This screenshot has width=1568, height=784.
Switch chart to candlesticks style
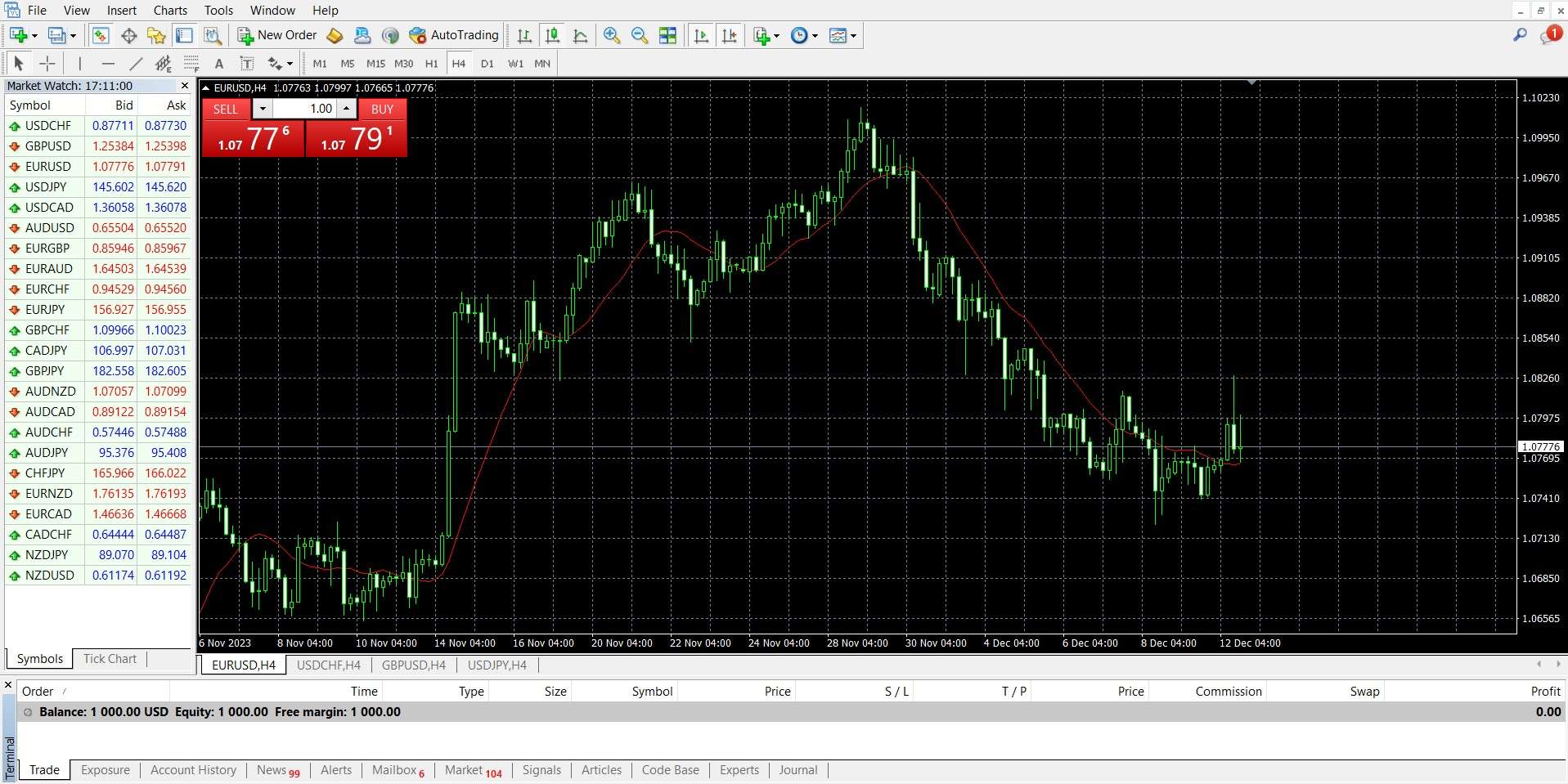pyautogui.click(x=553, y=35)
